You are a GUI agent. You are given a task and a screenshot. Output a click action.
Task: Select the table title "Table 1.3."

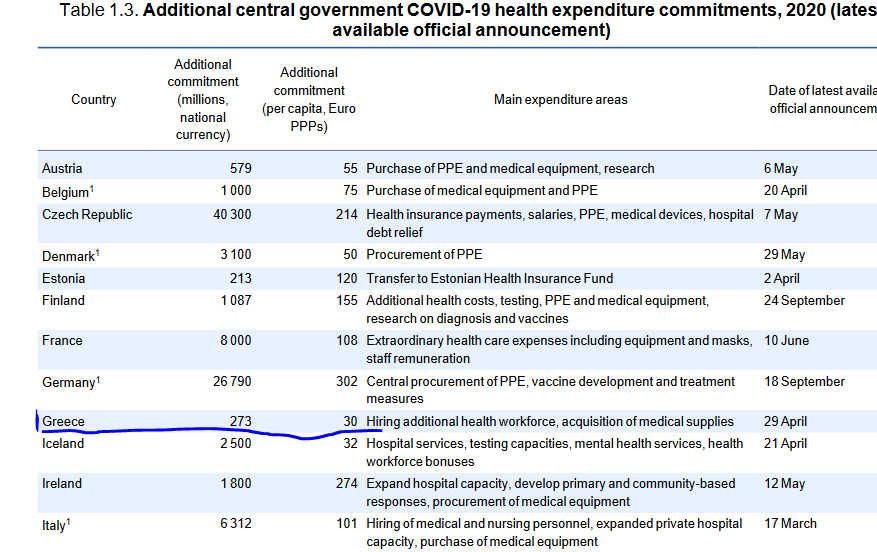(x=100, y=11)
